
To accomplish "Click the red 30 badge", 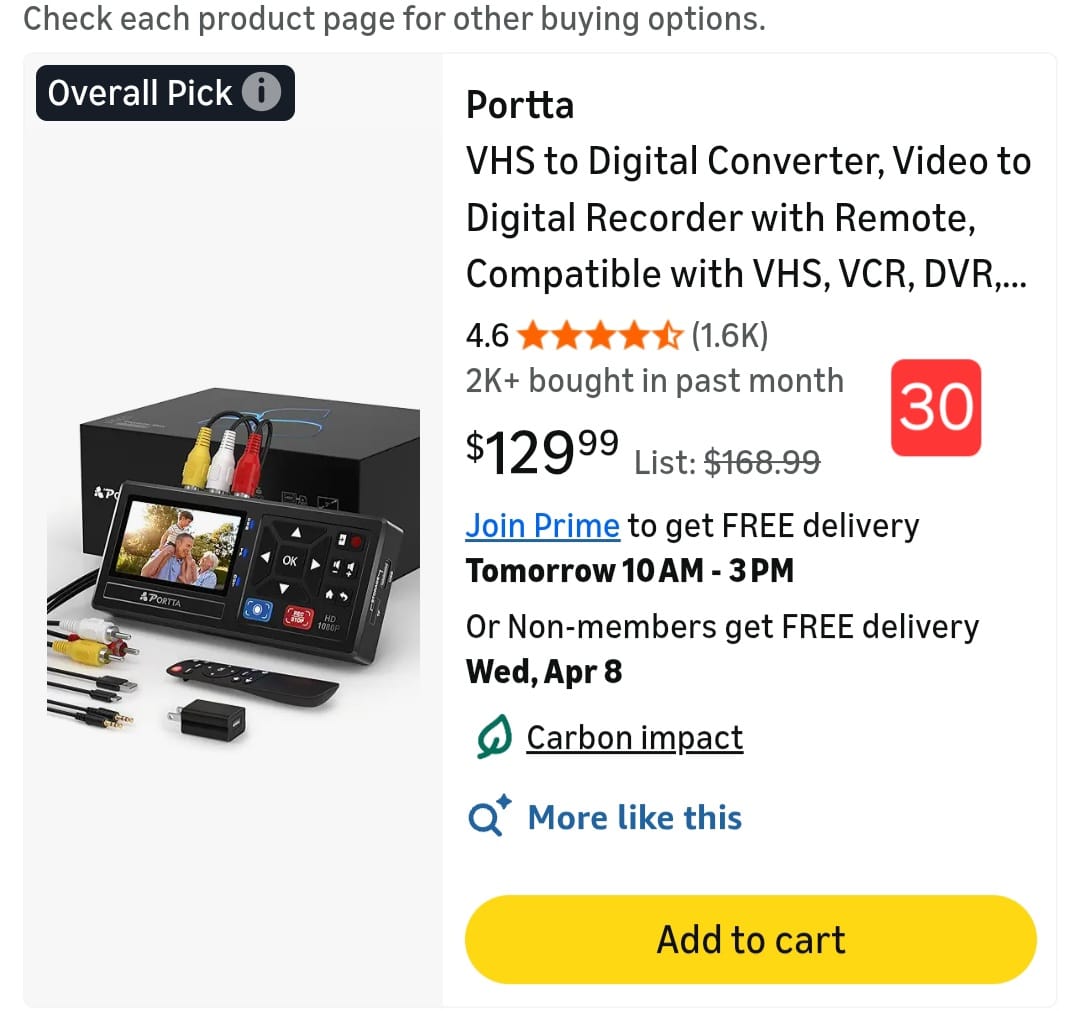I will click(x=936, y=408).
